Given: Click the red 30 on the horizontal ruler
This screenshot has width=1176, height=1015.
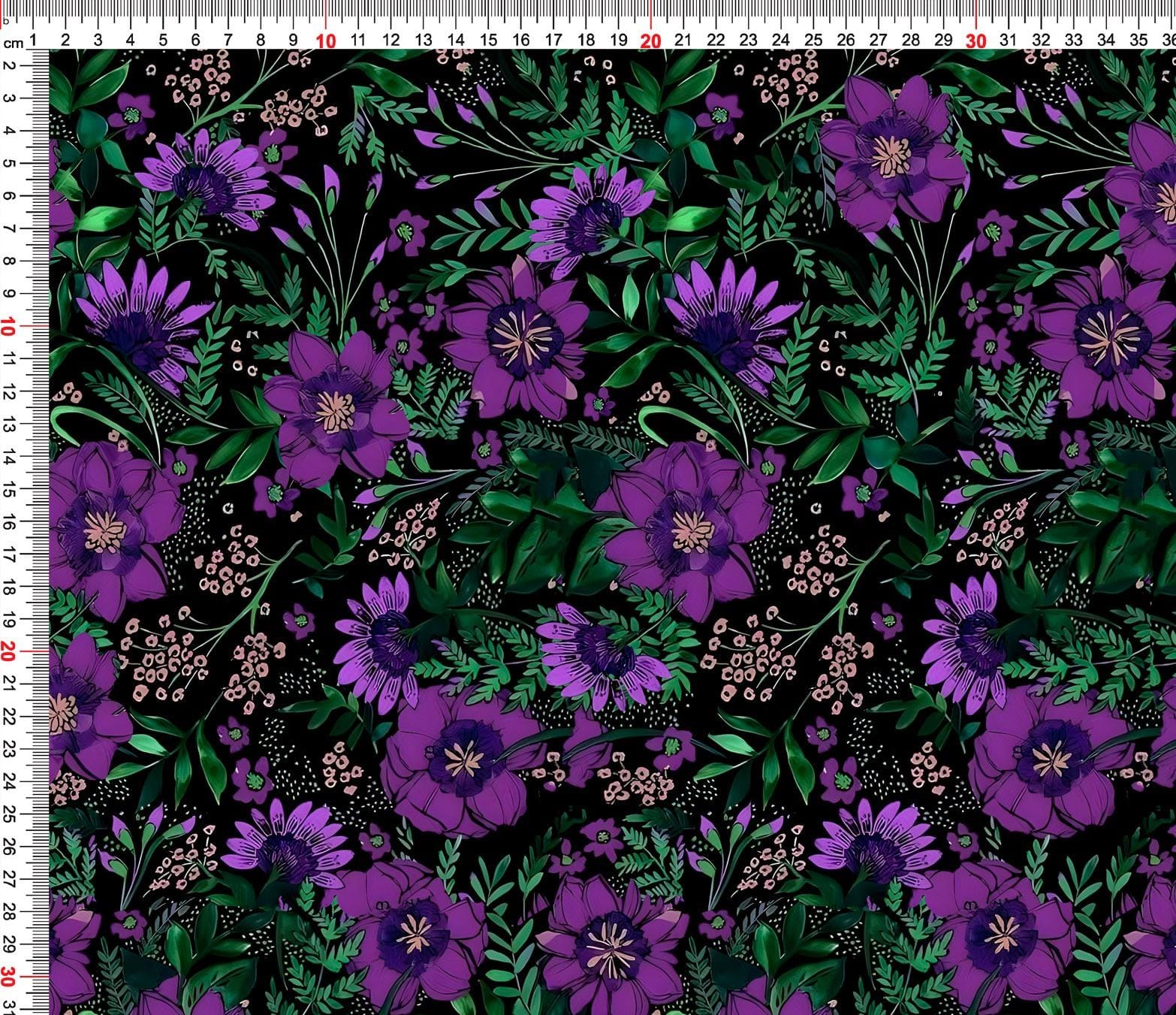Looking at the screenshot, I should pyautogui.click(x=975, y=41).
